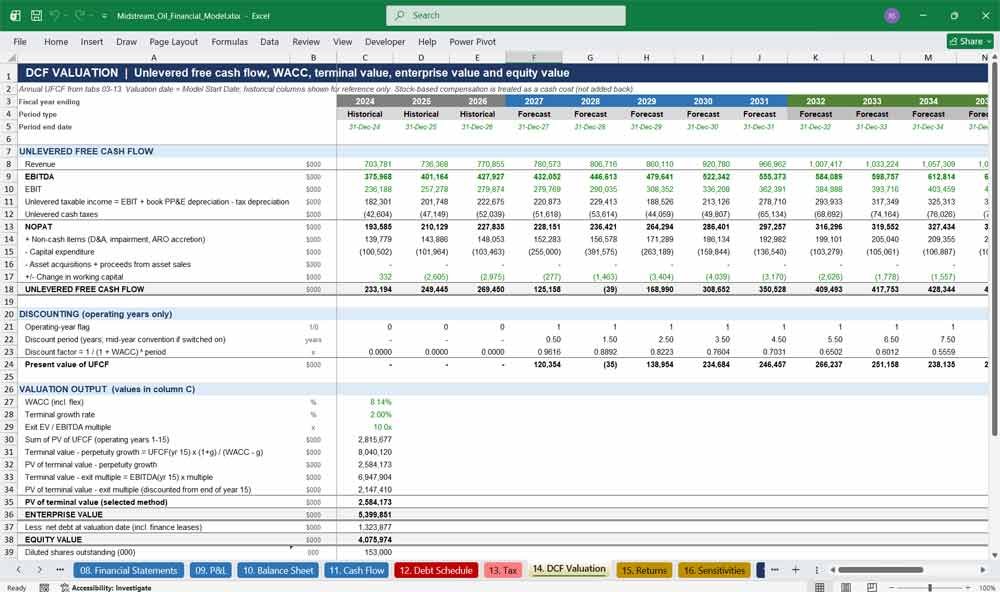This screenshot has height=592, width=1000.
Task: Switch to the Home ribbon tab
Action: coord(56,41)
